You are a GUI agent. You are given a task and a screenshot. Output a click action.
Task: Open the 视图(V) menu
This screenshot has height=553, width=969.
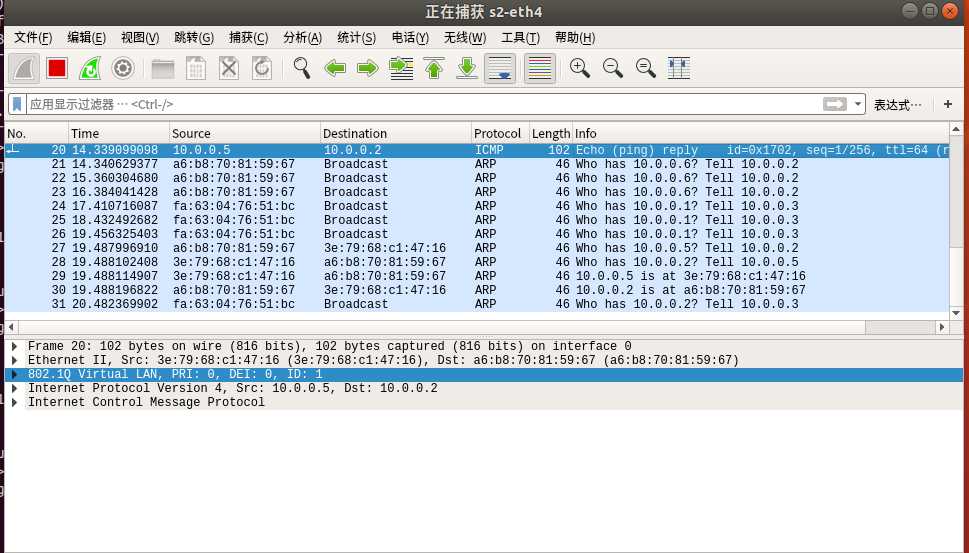pos(140,38)
